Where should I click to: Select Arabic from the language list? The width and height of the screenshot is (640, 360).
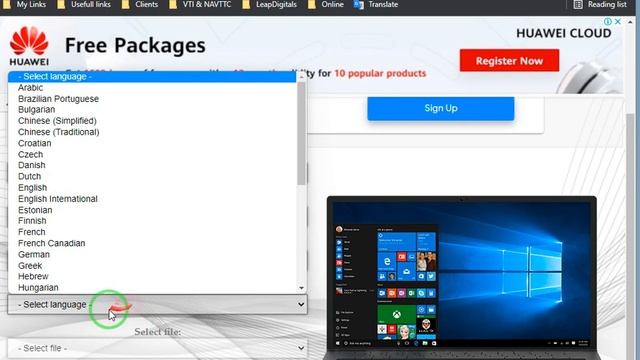pyautogui.click(x=152, y=88)
